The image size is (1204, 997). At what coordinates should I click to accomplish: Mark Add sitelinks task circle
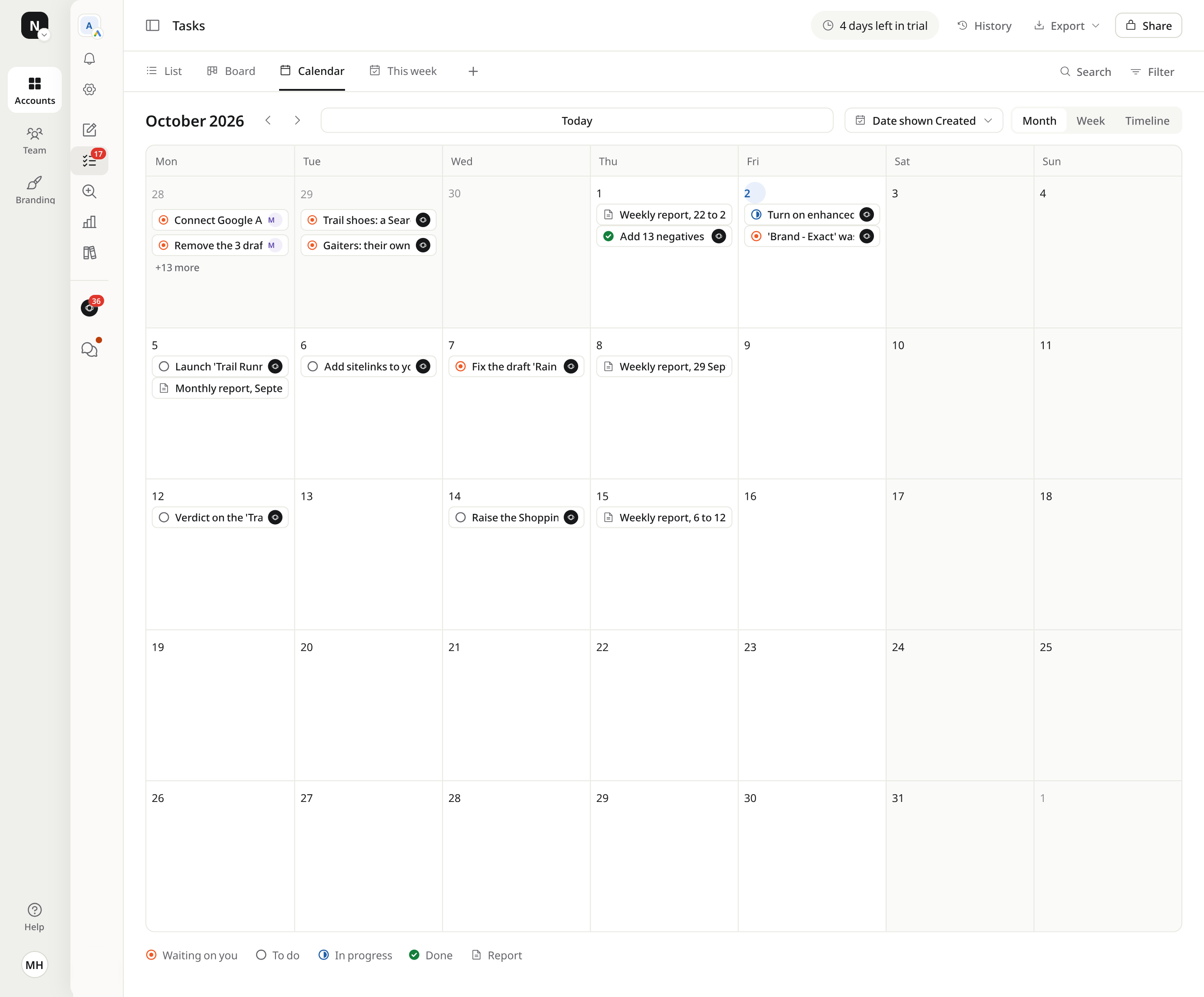click(x=313, y=366)
